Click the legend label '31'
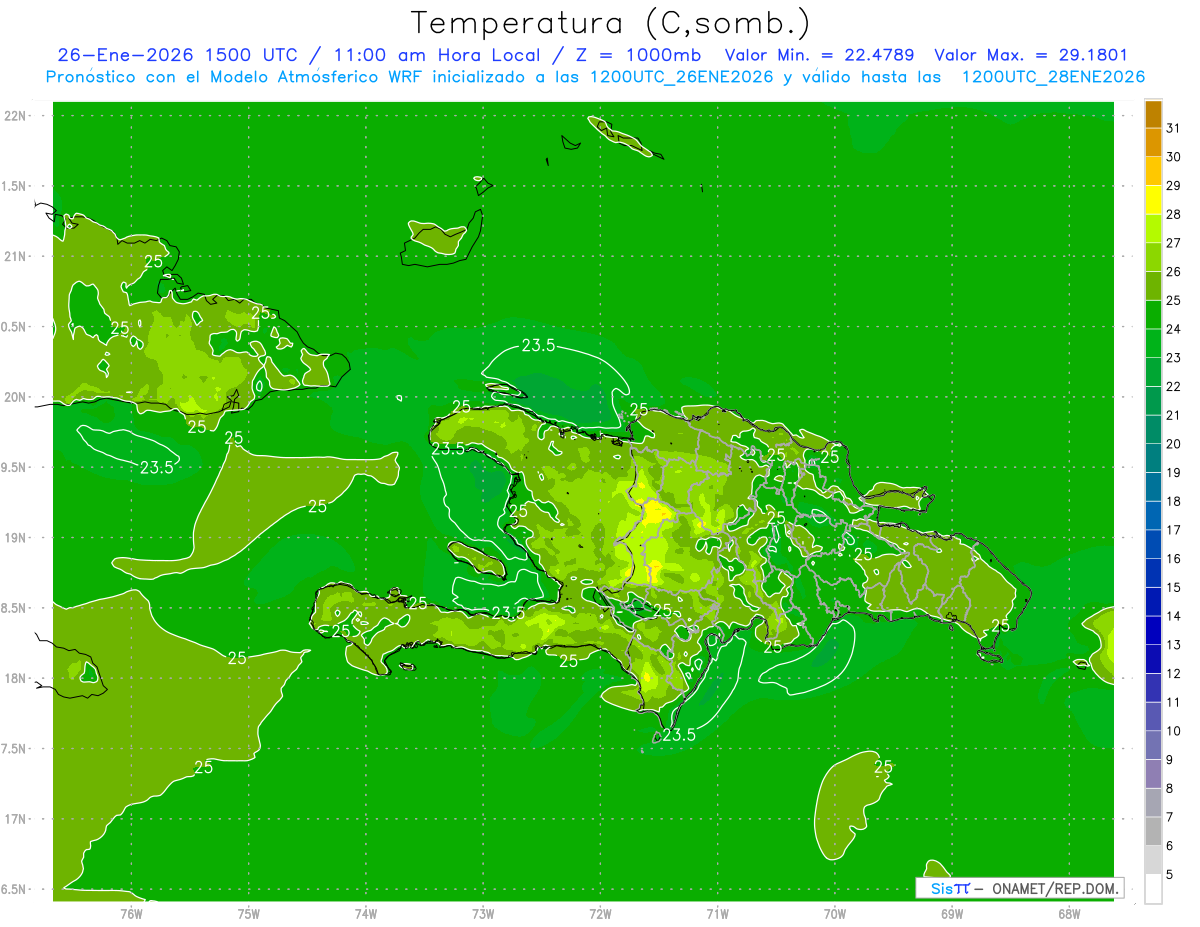1200x927 pixels. (x=1173, y=128)
